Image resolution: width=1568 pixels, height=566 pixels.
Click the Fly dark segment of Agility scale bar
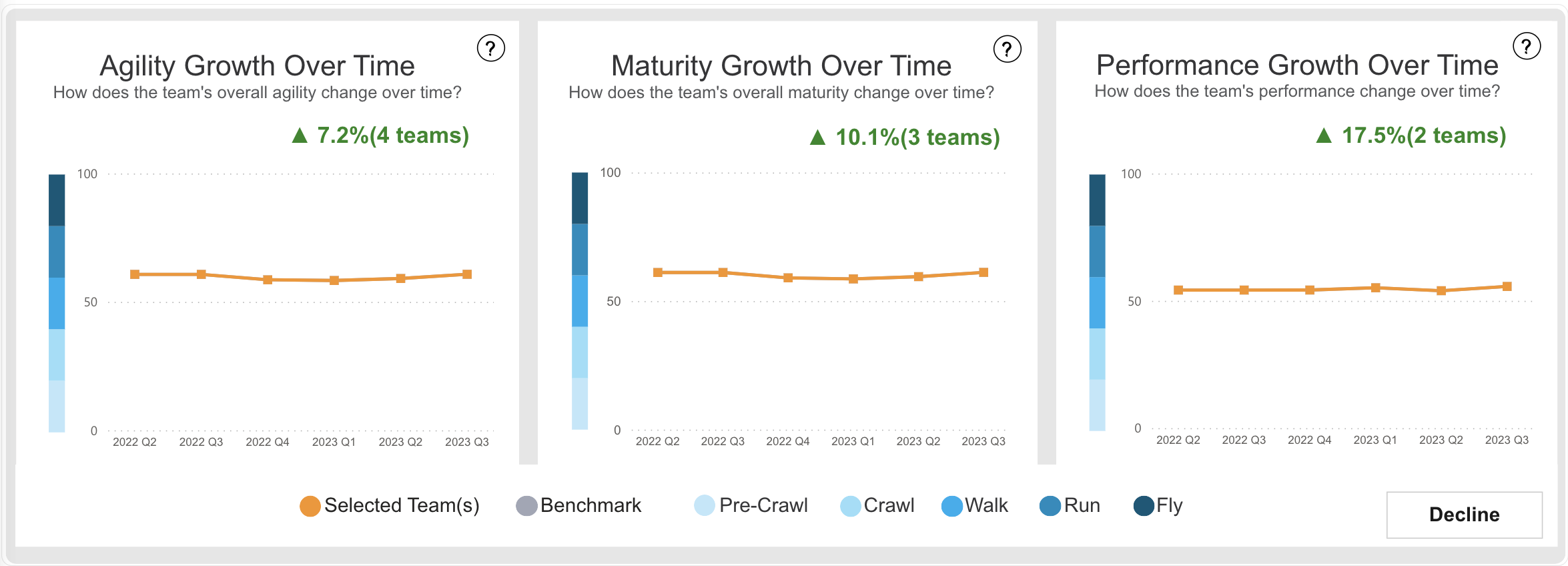click(57, 200)
